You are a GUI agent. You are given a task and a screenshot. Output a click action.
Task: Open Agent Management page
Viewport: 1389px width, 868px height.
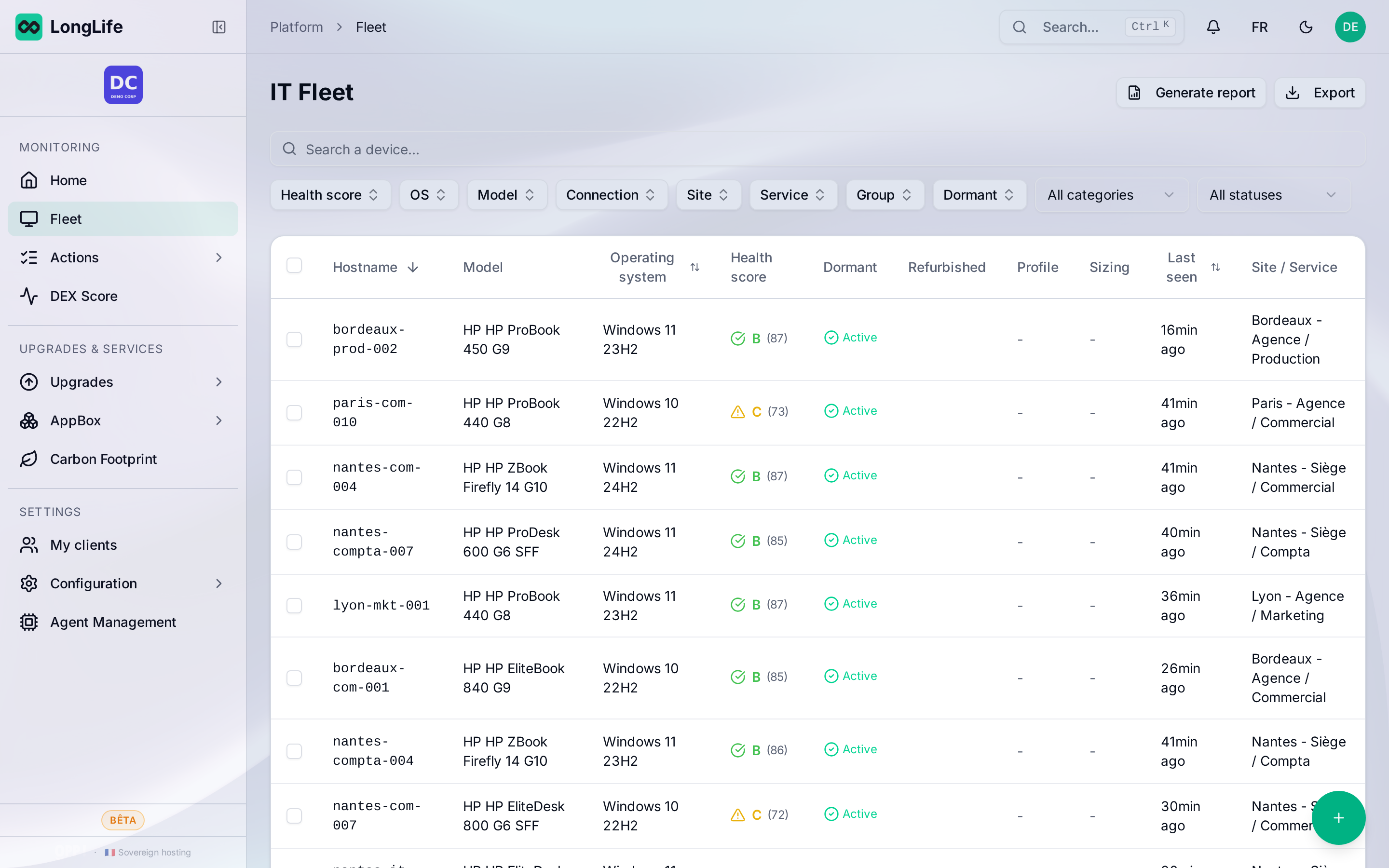point(123,622)
